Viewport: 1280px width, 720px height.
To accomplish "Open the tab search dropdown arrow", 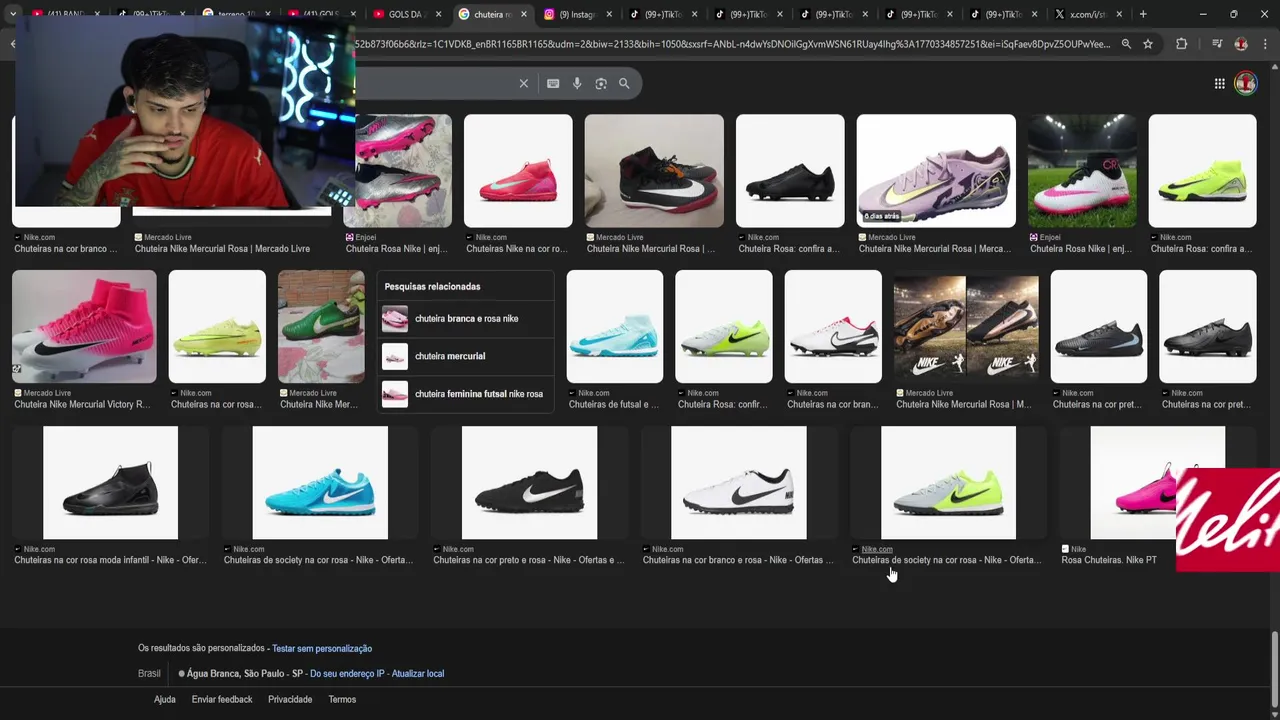I will pos(12,14).
